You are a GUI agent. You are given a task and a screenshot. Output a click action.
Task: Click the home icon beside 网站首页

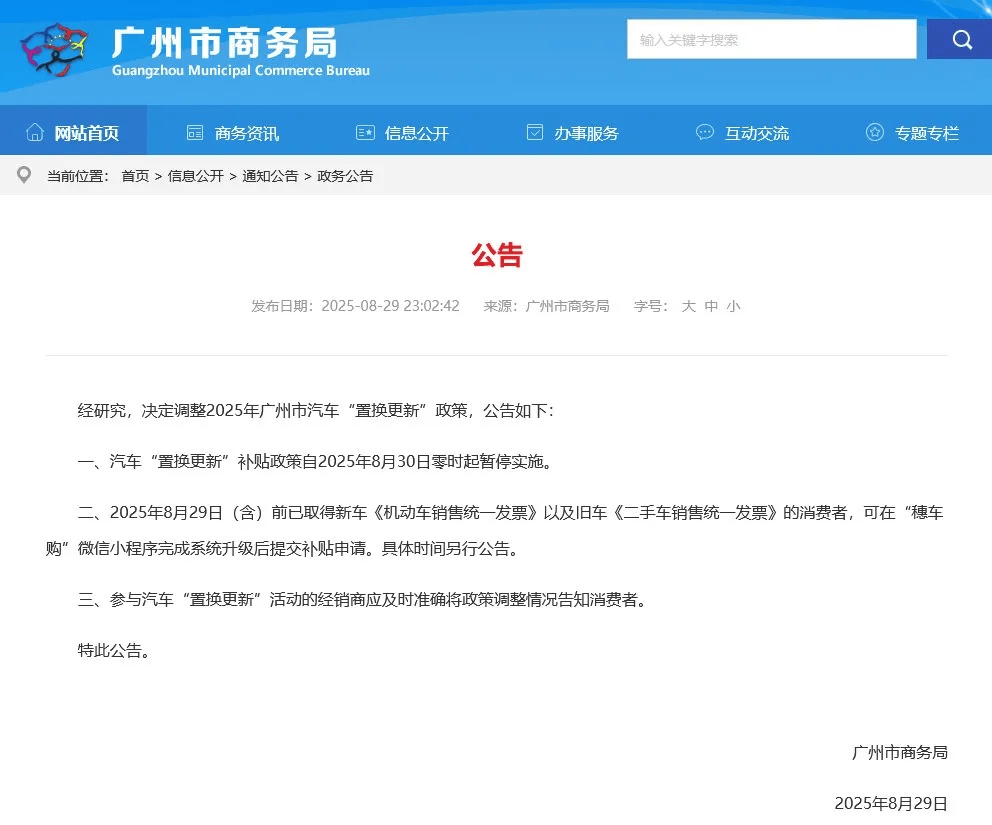(x=35, y=132)
